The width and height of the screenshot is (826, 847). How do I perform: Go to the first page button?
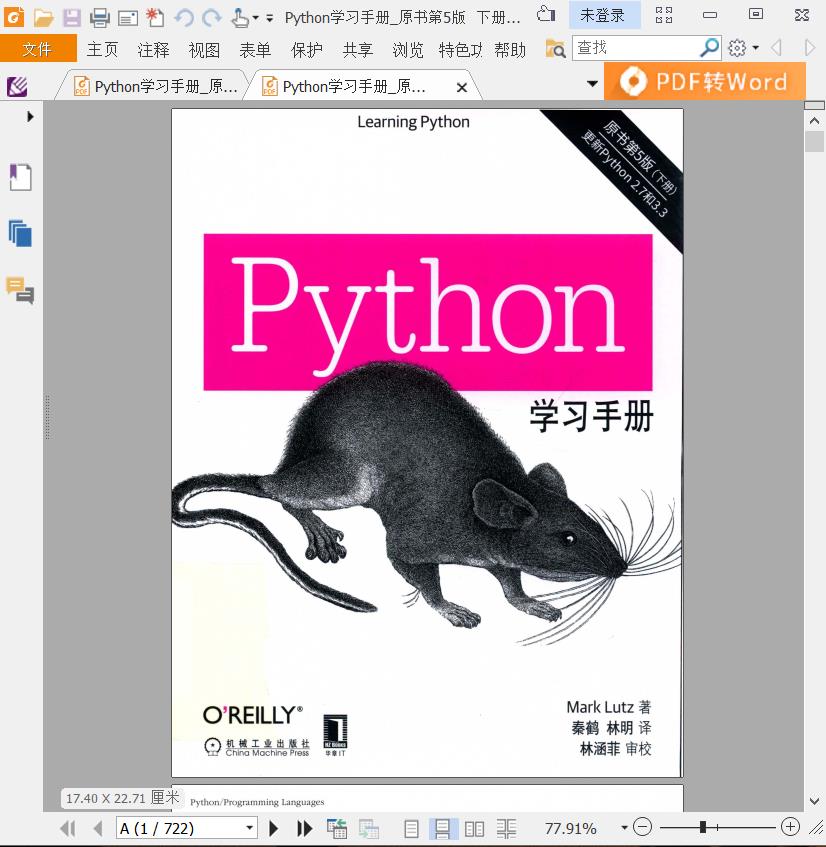(x=68, y=828)
